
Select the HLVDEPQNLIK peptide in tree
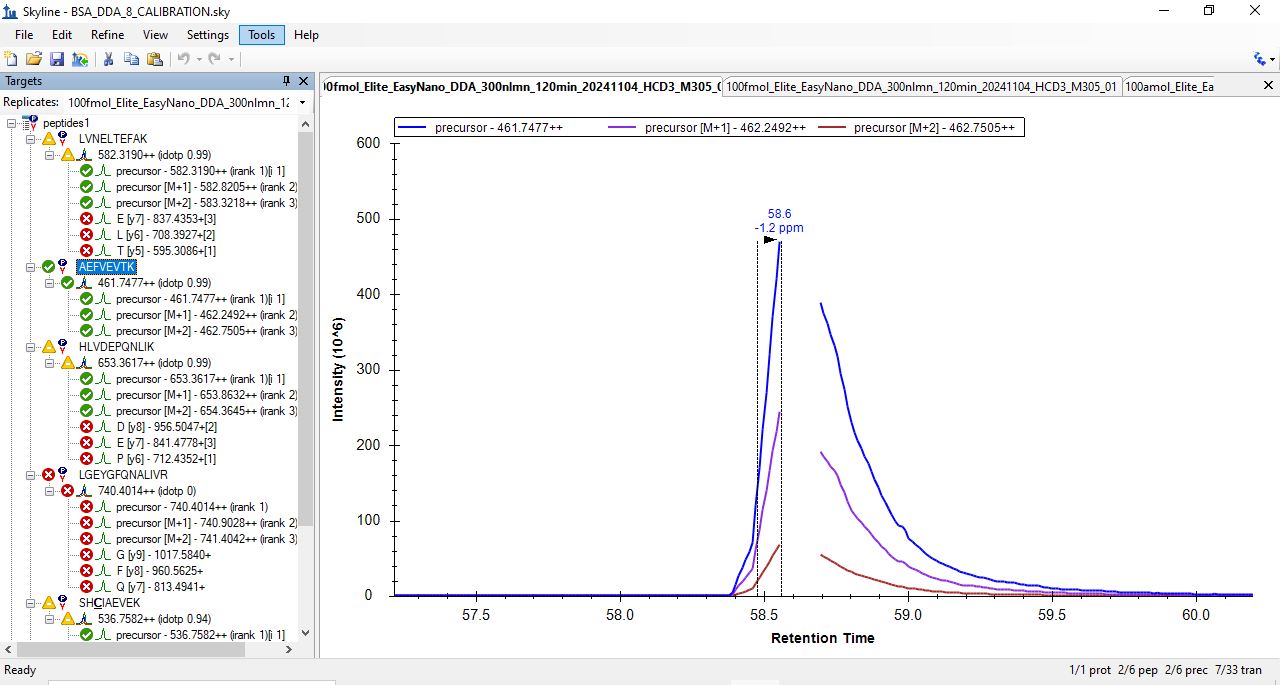pos(116,347)
